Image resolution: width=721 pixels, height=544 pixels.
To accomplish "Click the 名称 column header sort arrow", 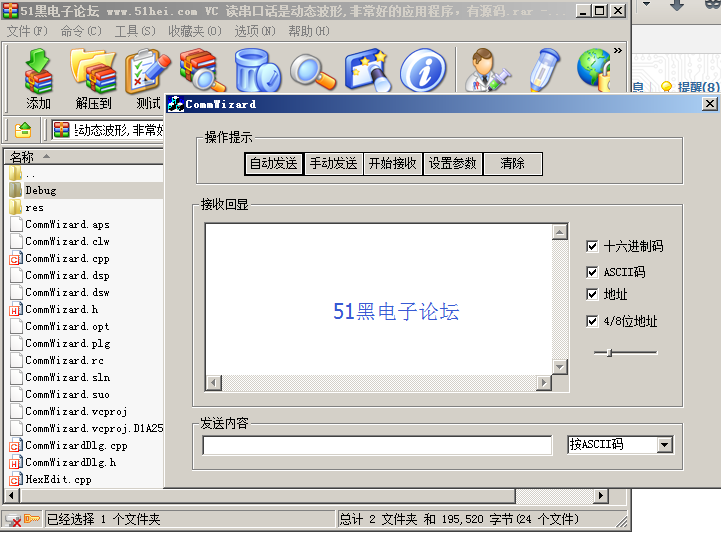I will pyautogui.click(x=46, y=157).
